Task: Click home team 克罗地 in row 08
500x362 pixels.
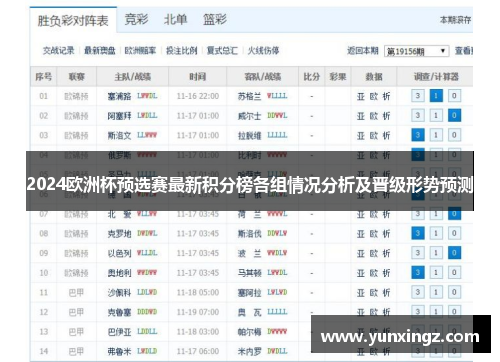Action: [119, 234]
